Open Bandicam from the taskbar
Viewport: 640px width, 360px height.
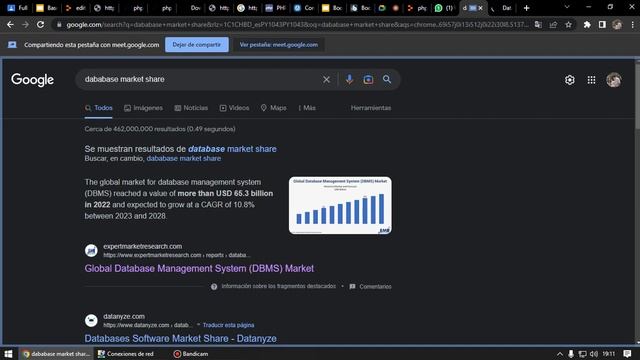(x=191, y=354)
